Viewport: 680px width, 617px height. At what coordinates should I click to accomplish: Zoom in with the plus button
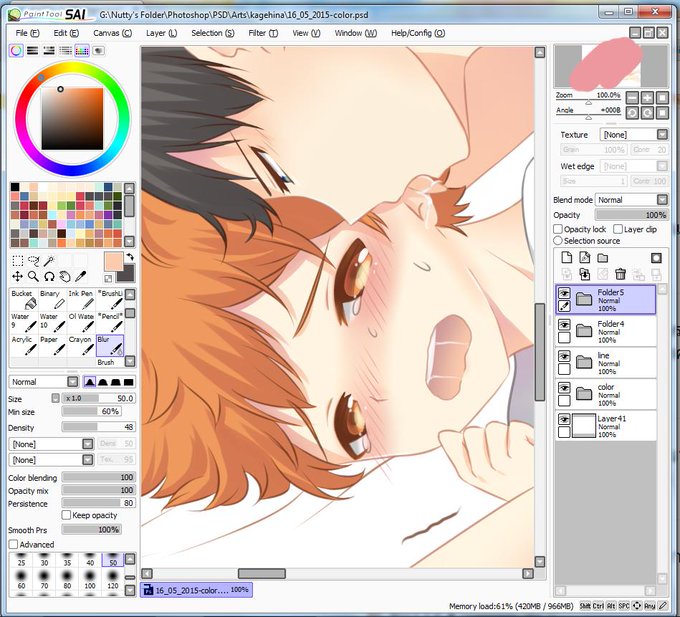647,98
